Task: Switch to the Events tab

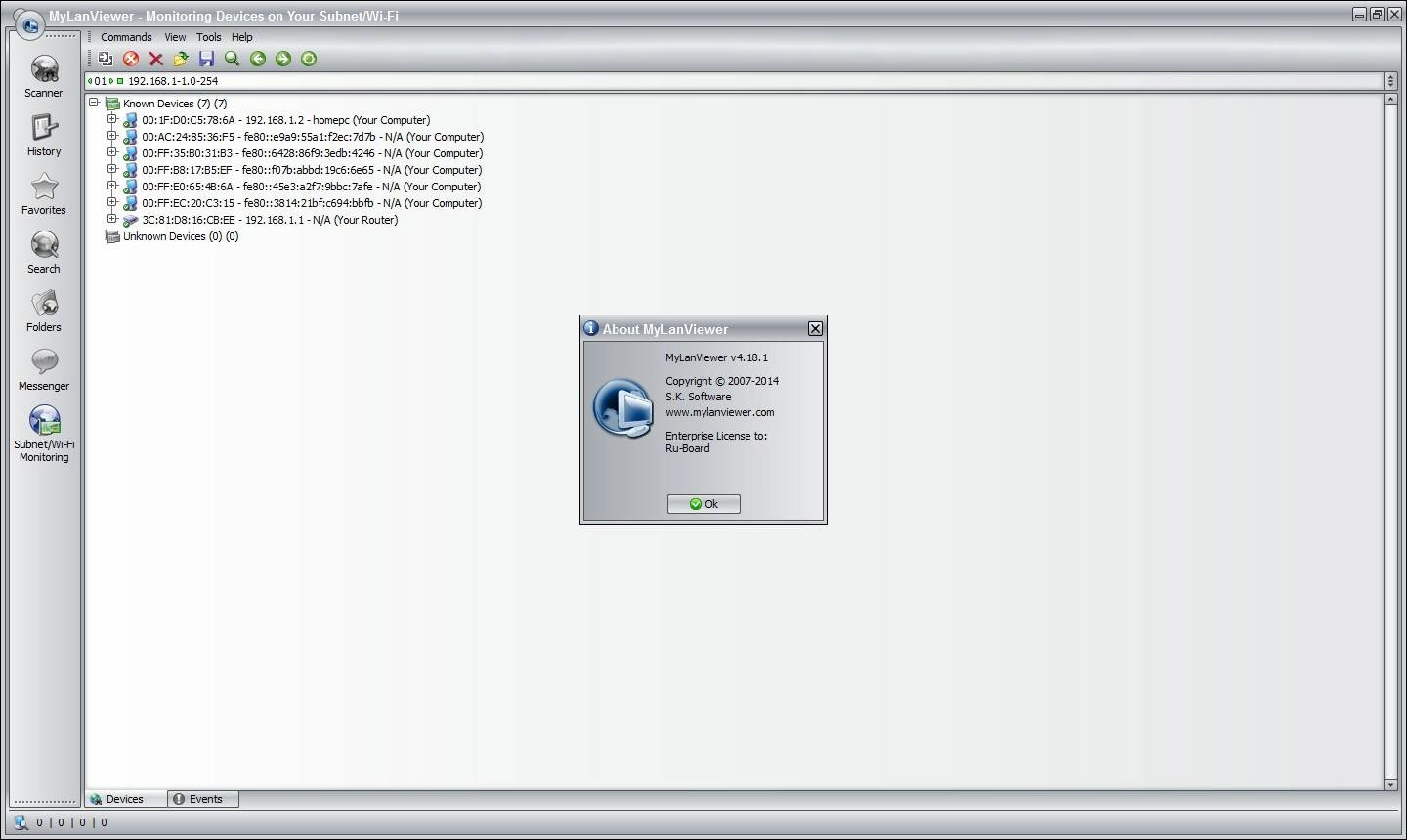Action: tap(204, 799)
